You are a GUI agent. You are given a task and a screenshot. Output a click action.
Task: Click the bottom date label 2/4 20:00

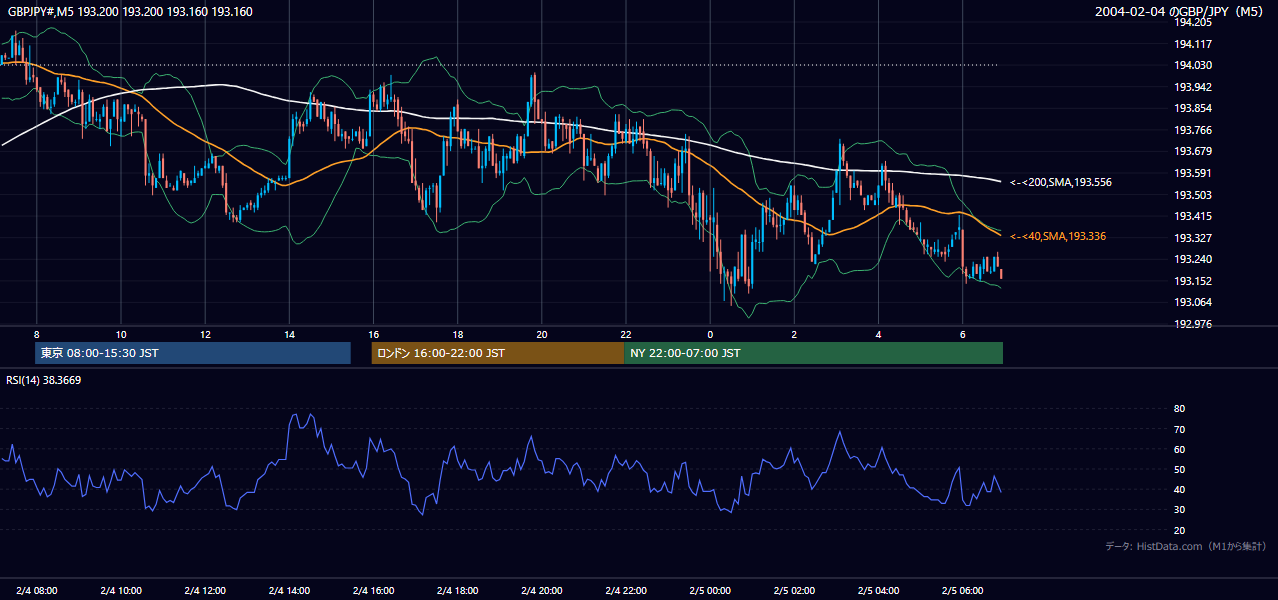pos(541,590)
